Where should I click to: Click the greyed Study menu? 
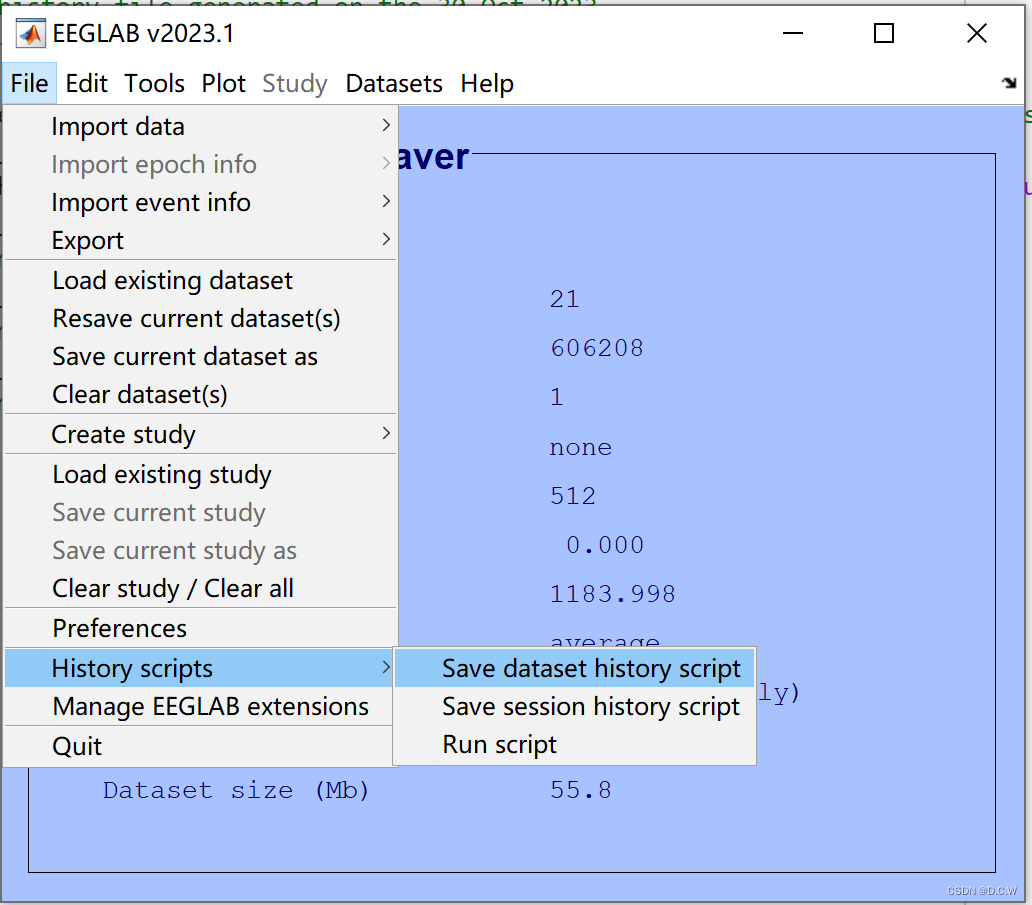click(x=294, y=84)
